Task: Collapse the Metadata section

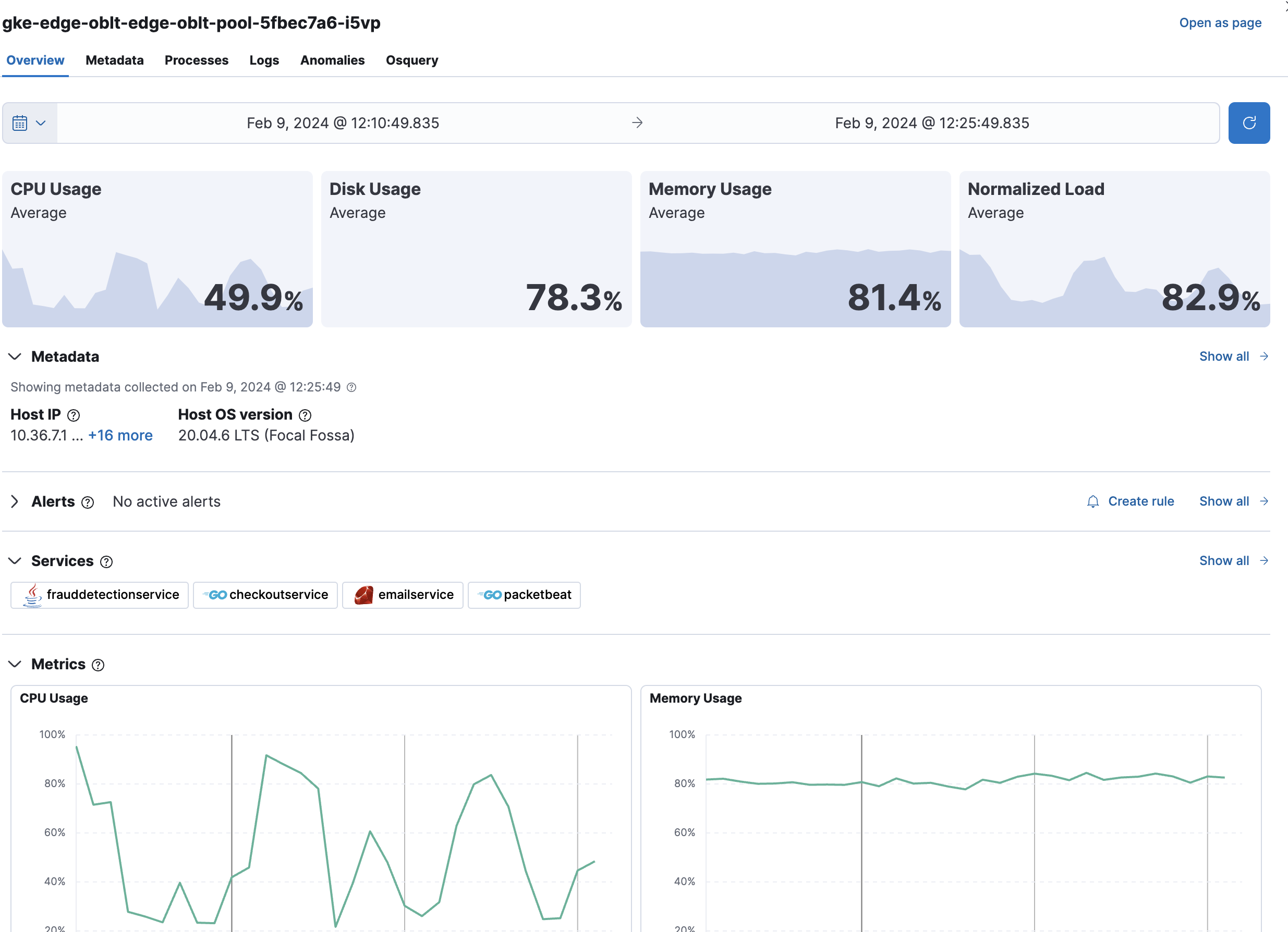Action: pyautogui.click(x=15, y=357)
